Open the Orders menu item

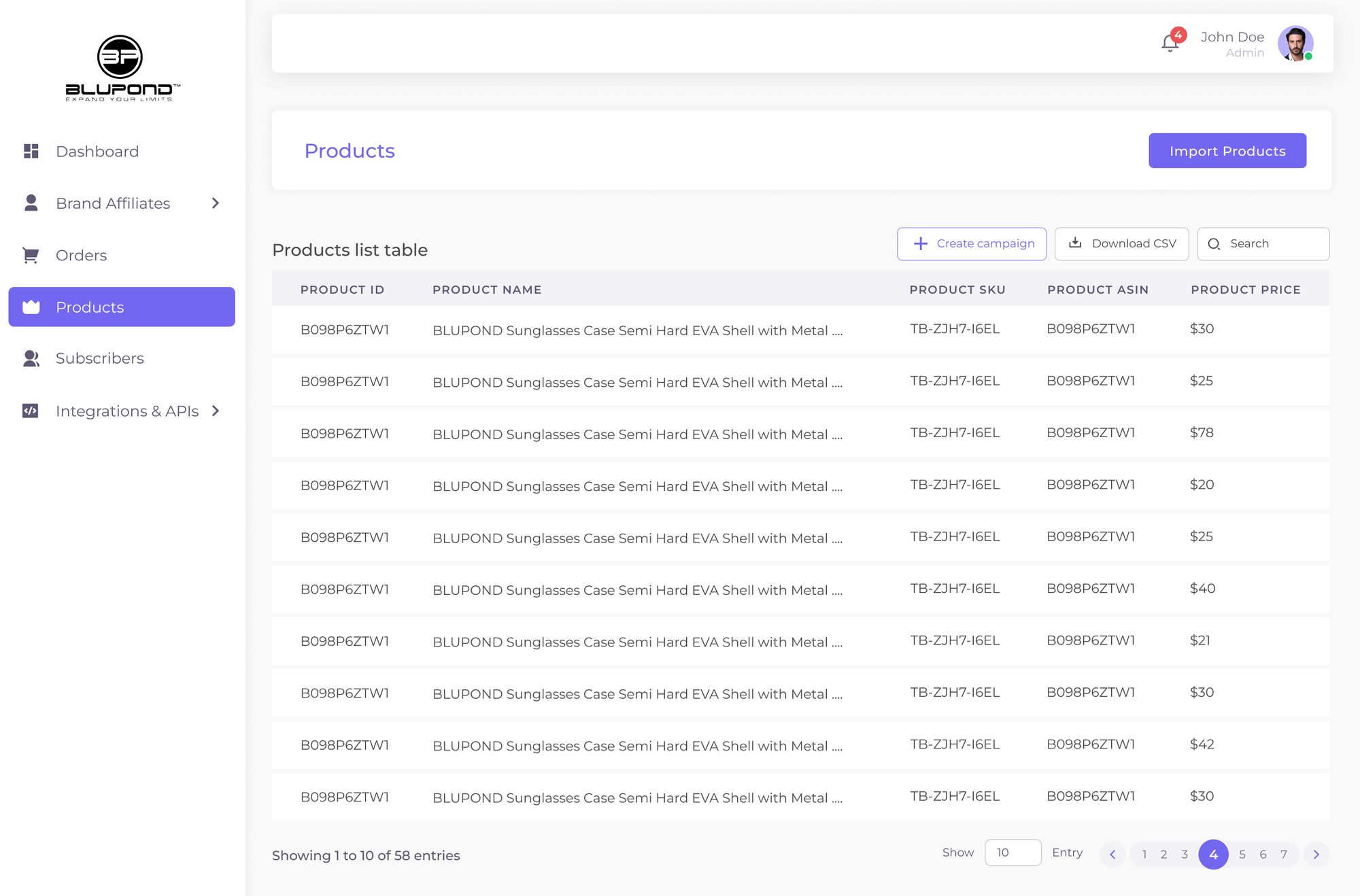[x=82, y=255]
